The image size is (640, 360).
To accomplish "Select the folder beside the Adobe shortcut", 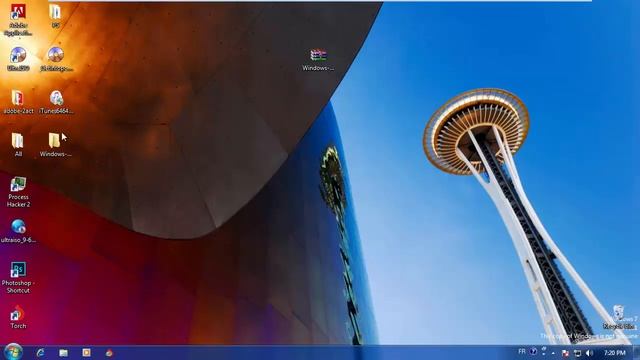I will pyautogui.click(x=56, y=16).
